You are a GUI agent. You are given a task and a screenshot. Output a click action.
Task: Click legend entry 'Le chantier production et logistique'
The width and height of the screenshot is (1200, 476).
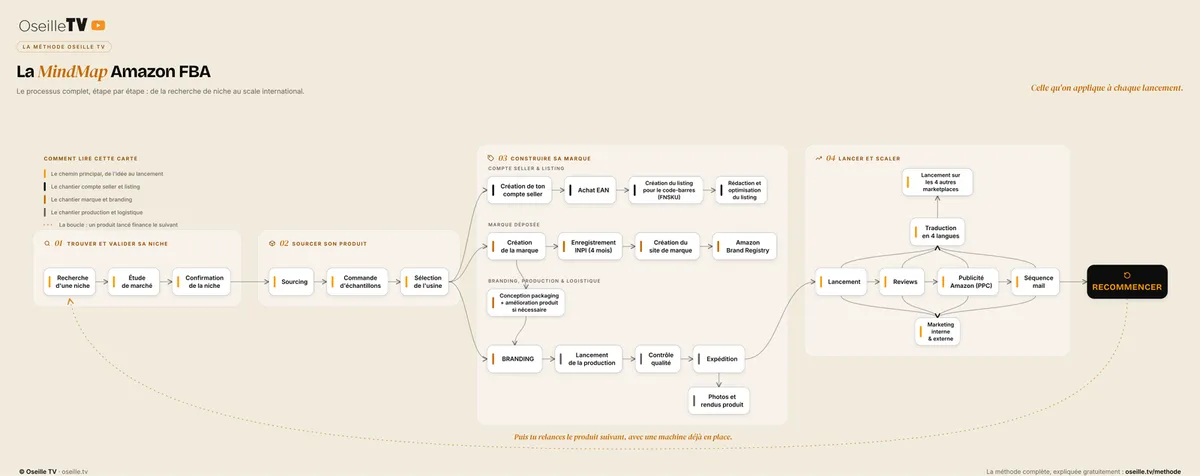point(96,212)
